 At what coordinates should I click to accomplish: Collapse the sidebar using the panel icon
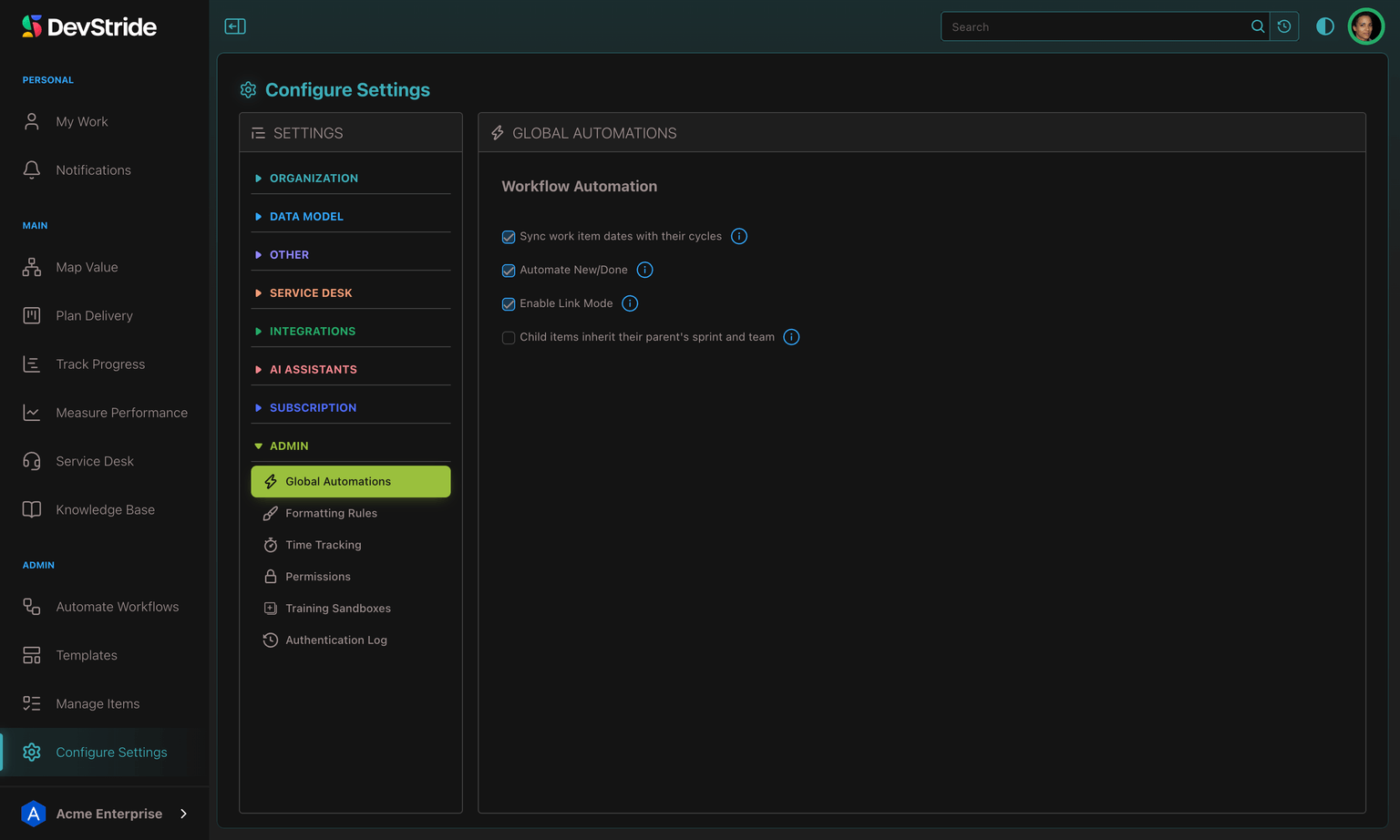tap(235, 26)
